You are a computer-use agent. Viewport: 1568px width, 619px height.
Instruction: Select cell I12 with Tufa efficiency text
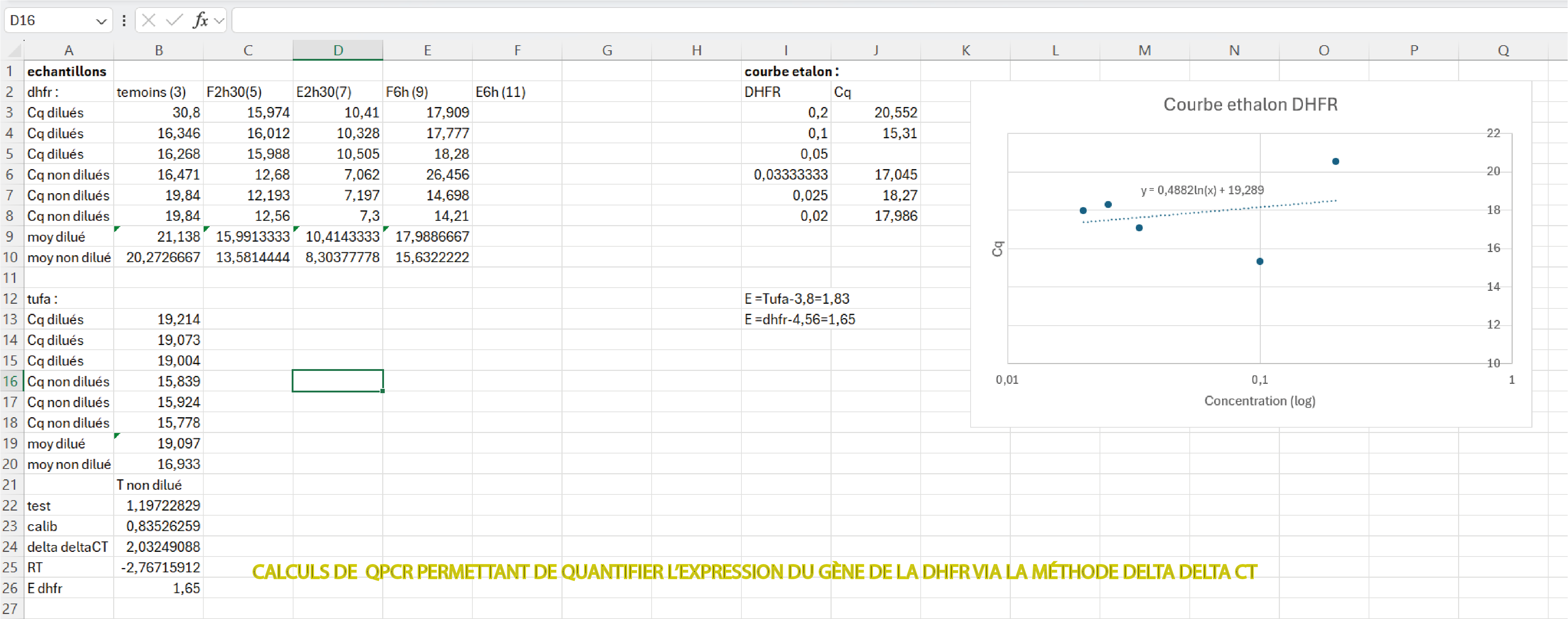coord(785,299)
